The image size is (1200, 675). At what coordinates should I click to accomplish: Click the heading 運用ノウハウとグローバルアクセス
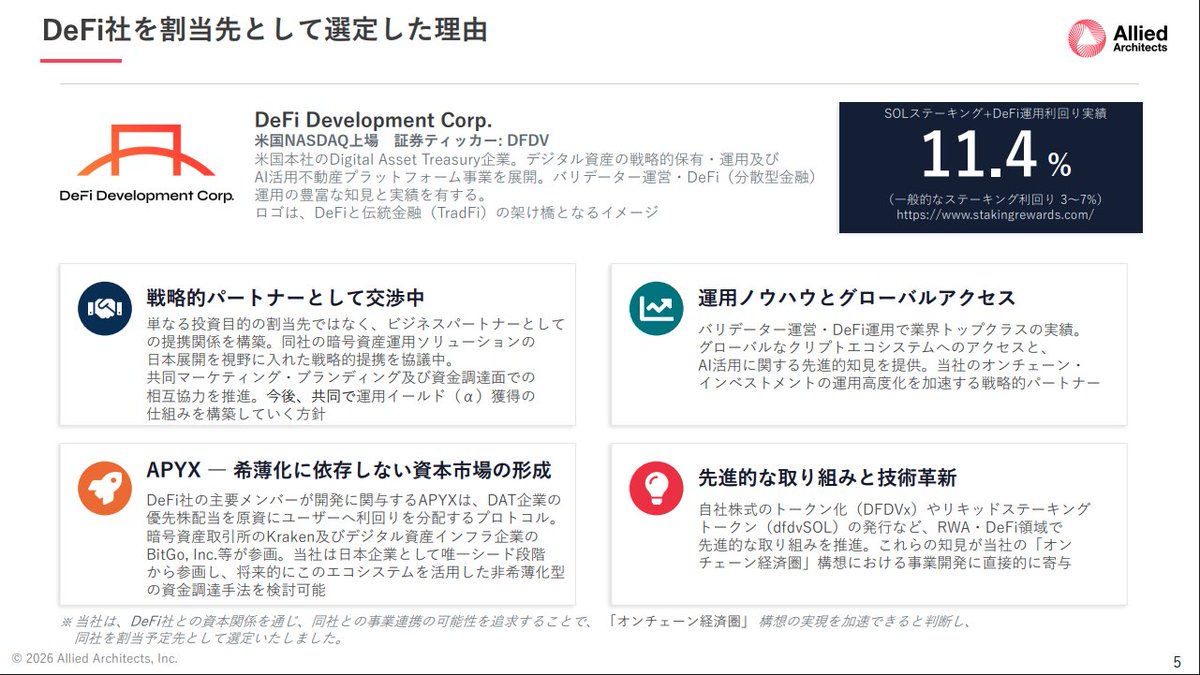(856, 297)
